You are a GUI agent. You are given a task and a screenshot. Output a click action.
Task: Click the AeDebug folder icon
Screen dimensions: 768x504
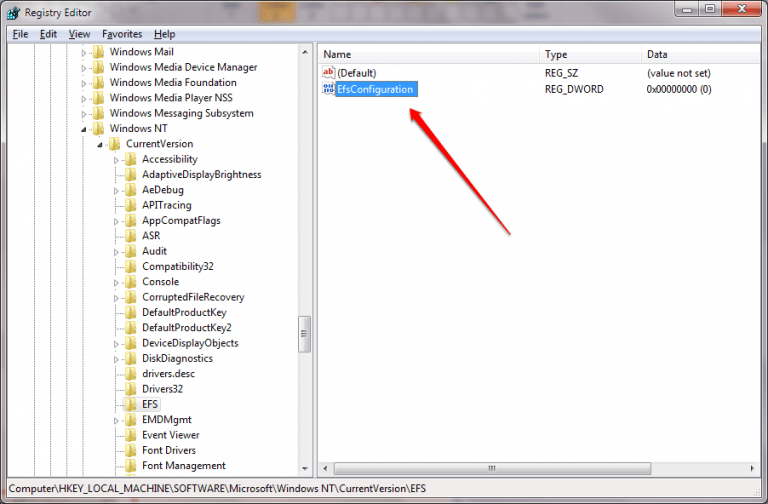point(131,190)
